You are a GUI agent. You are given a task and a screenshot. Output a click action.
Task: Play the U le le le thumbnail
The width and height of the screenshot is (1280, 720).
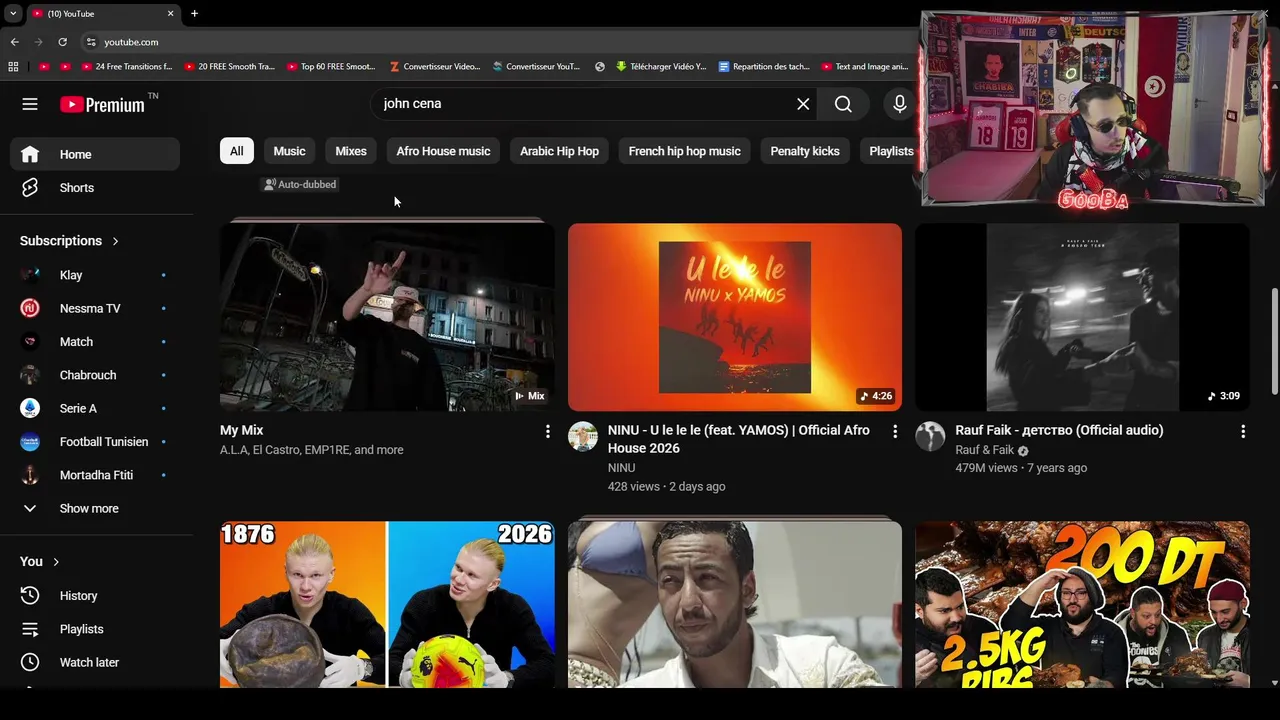(x=735, y=317)
